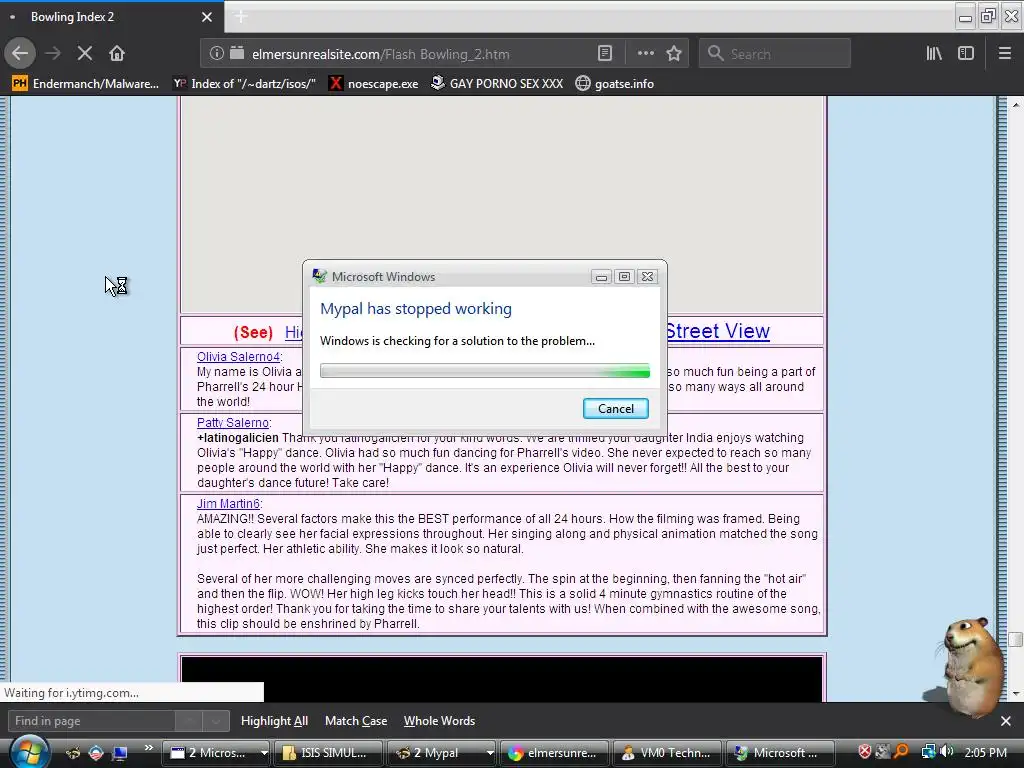Toggle Match Case in find bar

coord(356,721)
